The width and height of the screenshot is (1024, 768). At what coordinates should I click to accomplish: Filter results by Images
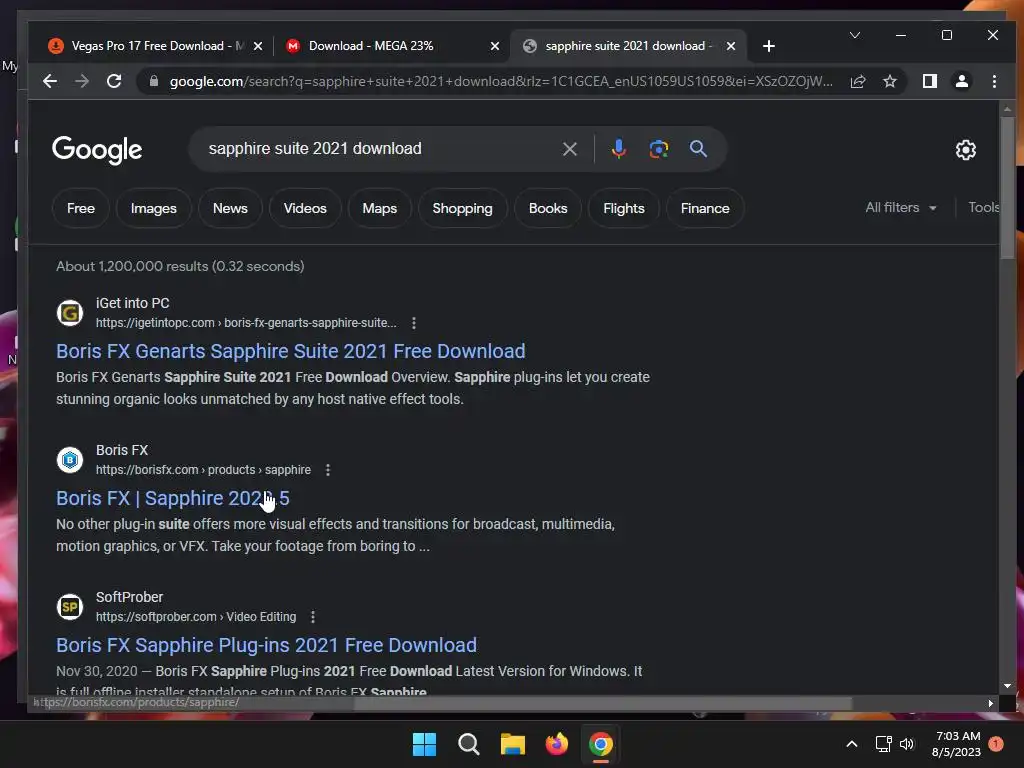[153, 208]
